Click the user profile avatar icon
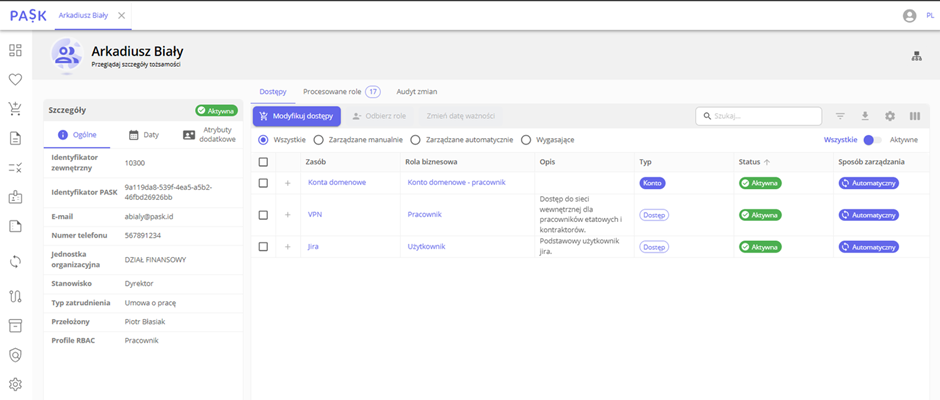 click(909, 16)
